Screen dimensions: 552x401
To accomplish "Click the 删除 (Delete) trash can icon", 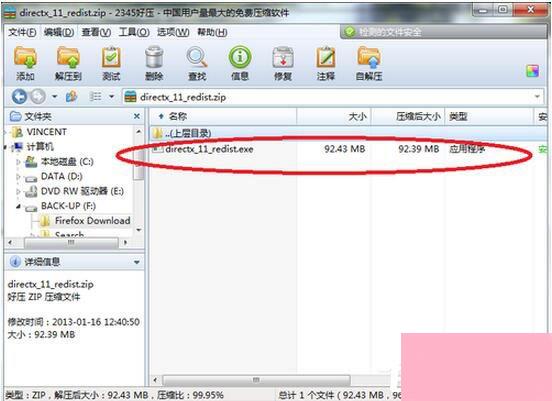I will coord(154,64).
